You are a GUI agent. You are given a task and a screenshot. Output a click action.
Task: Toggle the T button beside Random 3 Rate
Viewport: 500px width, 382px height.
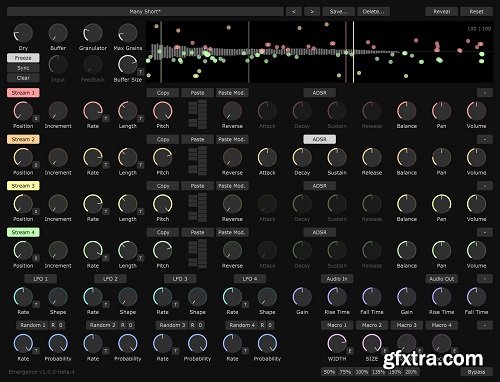tap(175, 351)
